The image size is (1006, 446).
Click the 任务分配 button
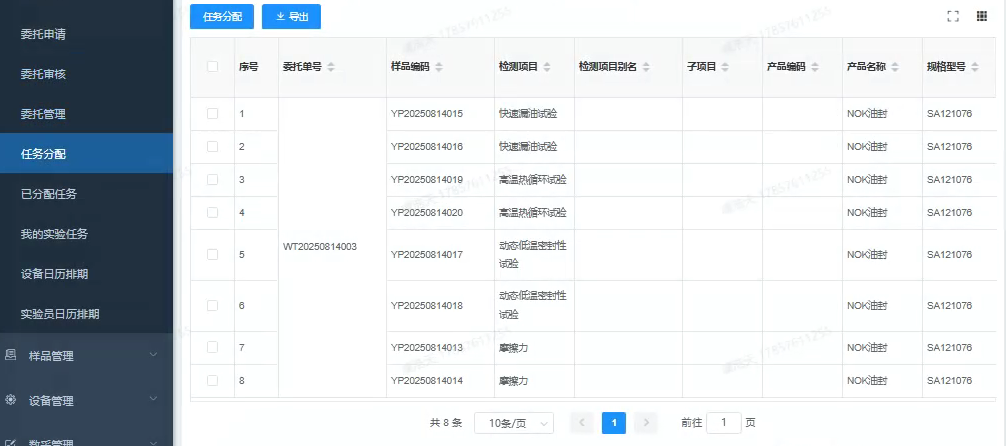tap(222, 17)
